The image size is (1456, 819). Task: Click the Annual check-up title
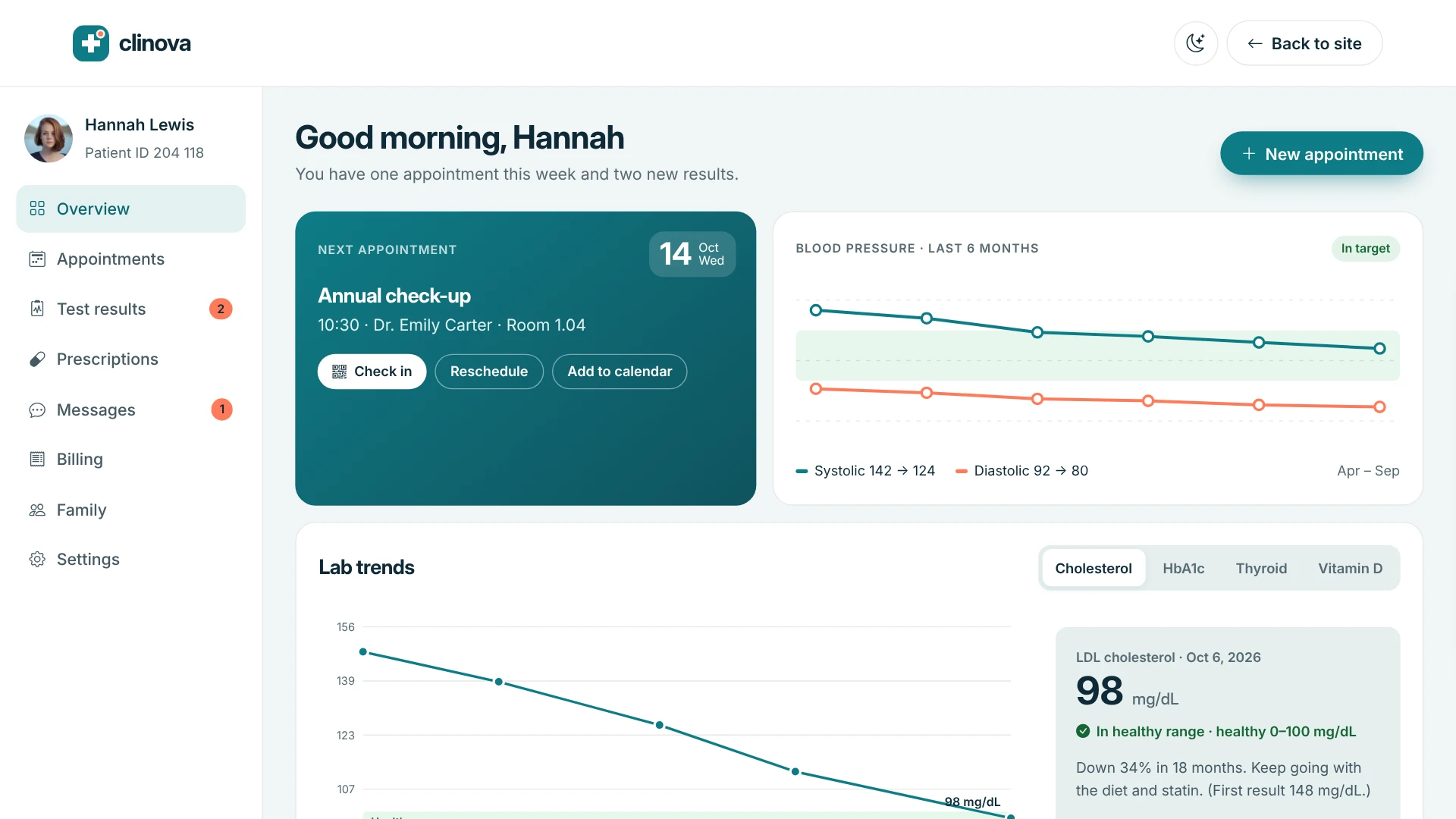tap(394, 296)
